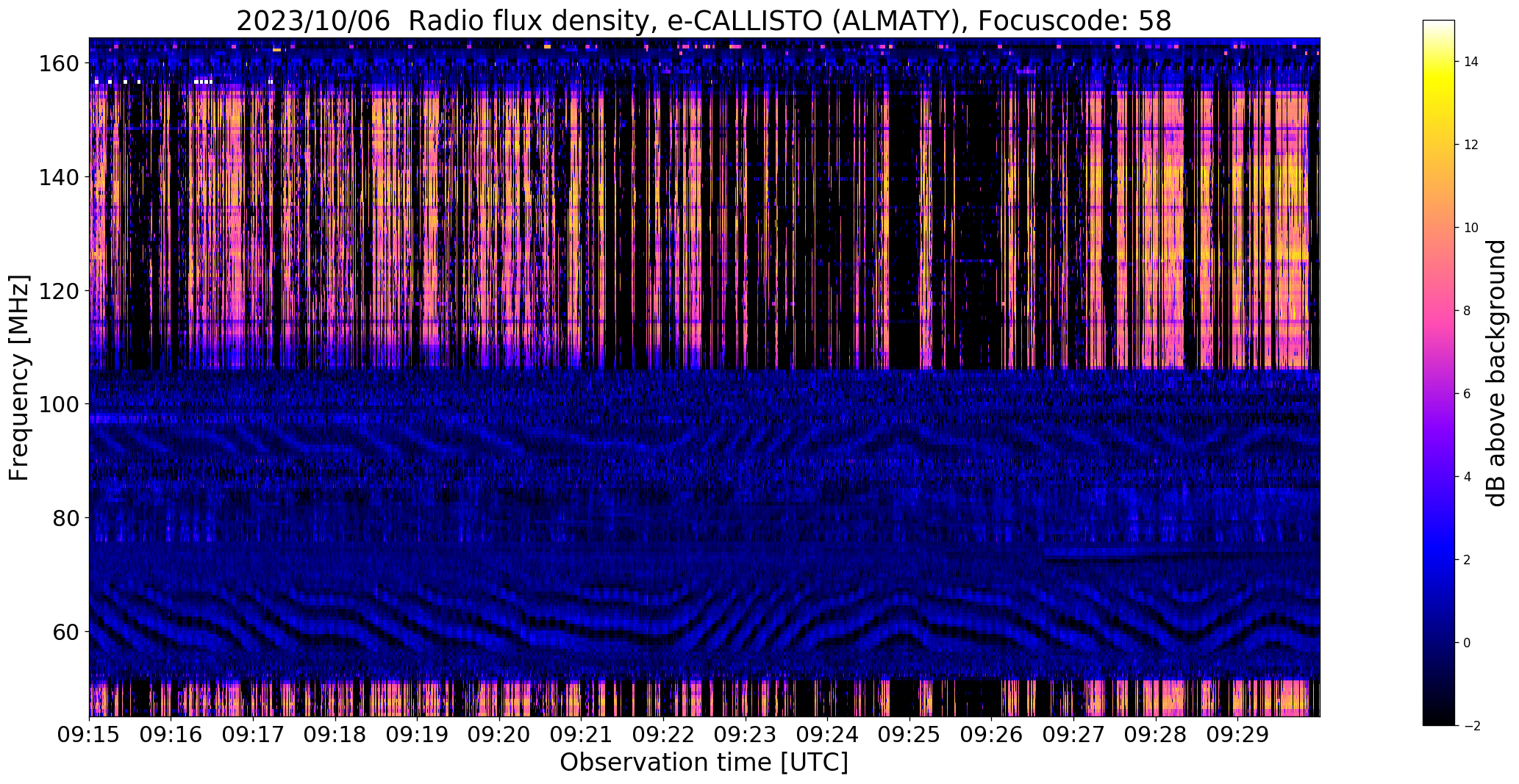This screenshot has width=1519, height=784.
Task: Click the colorbar tick value 12
Action: (1471, 145)
